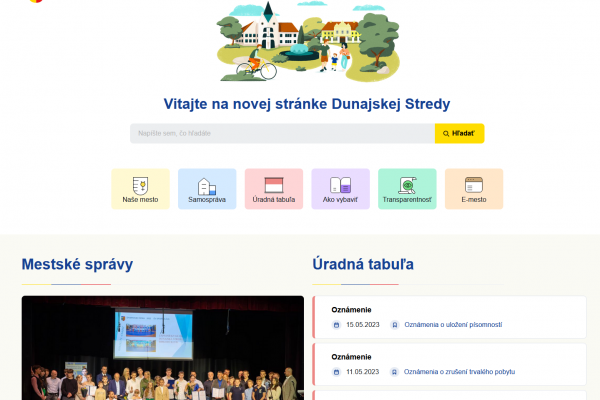The image size is (600, 400).
Task: Open the E-mesto tile
Action: click(474, 189)
